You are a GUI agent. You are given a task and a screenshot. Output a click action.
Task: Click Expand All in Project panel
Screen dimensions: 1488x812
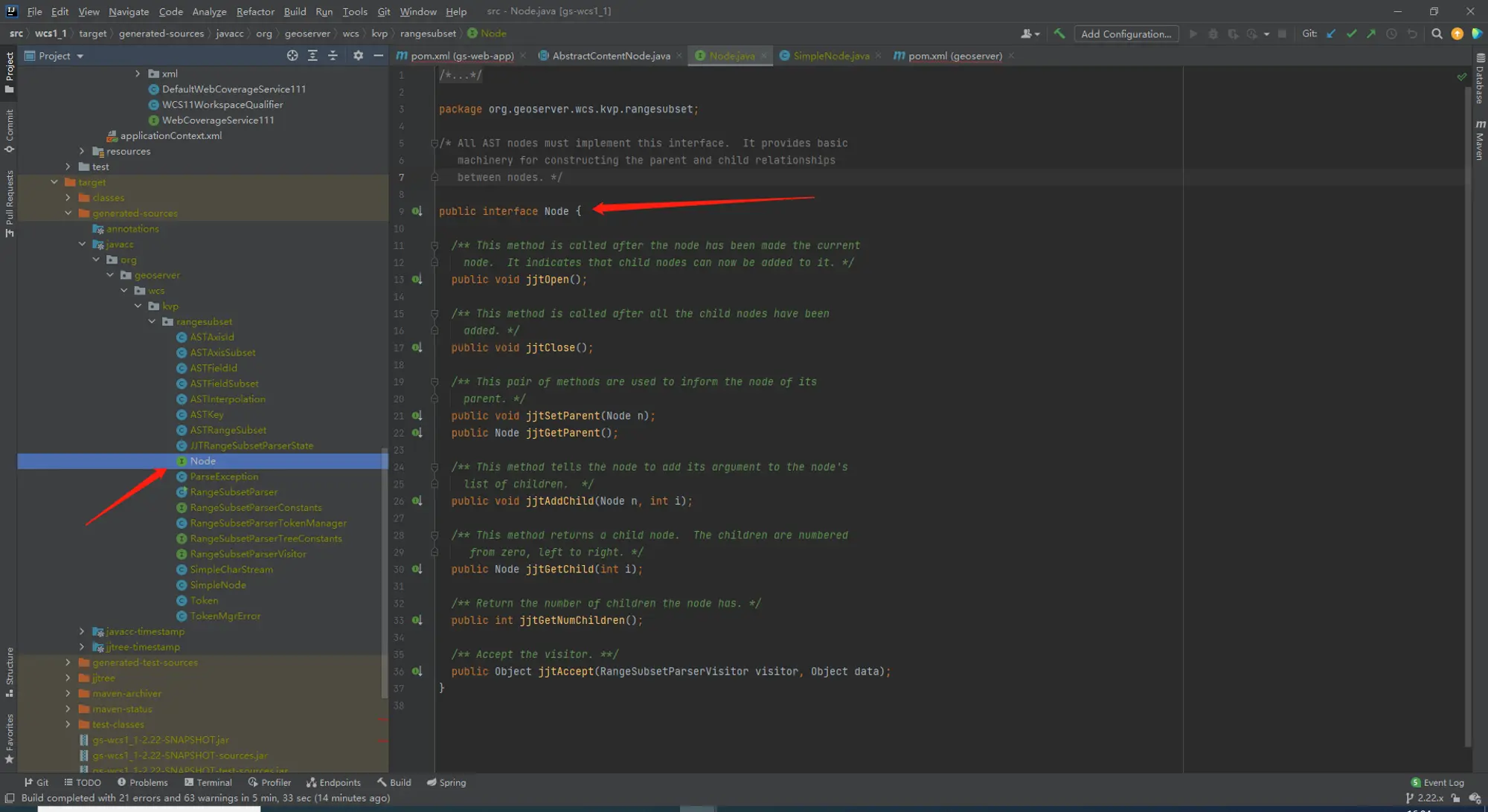point(312,56)
